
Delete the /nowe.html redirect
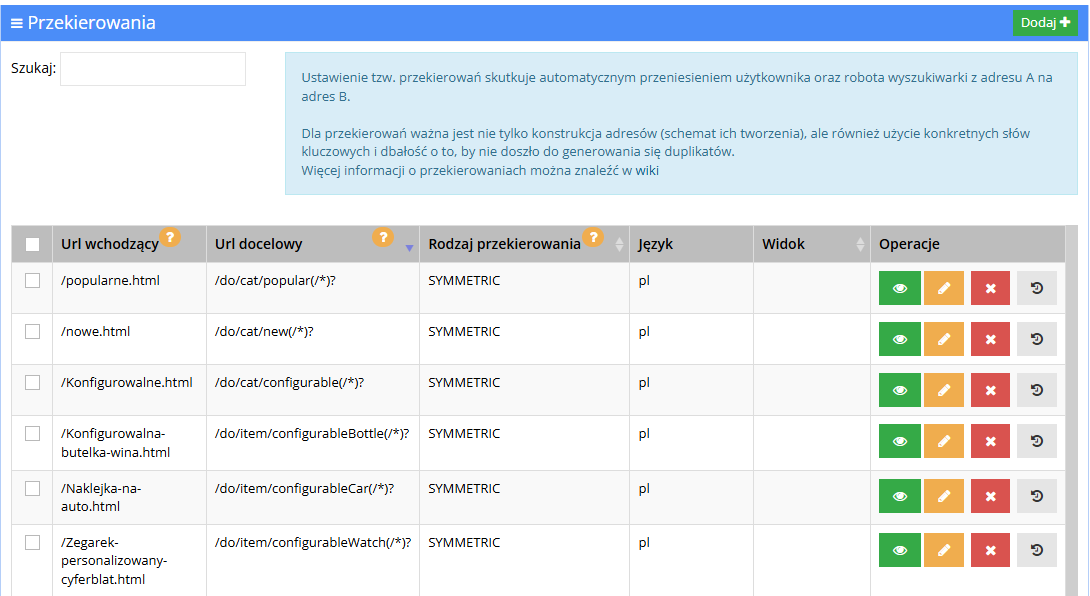pos(991,339)
